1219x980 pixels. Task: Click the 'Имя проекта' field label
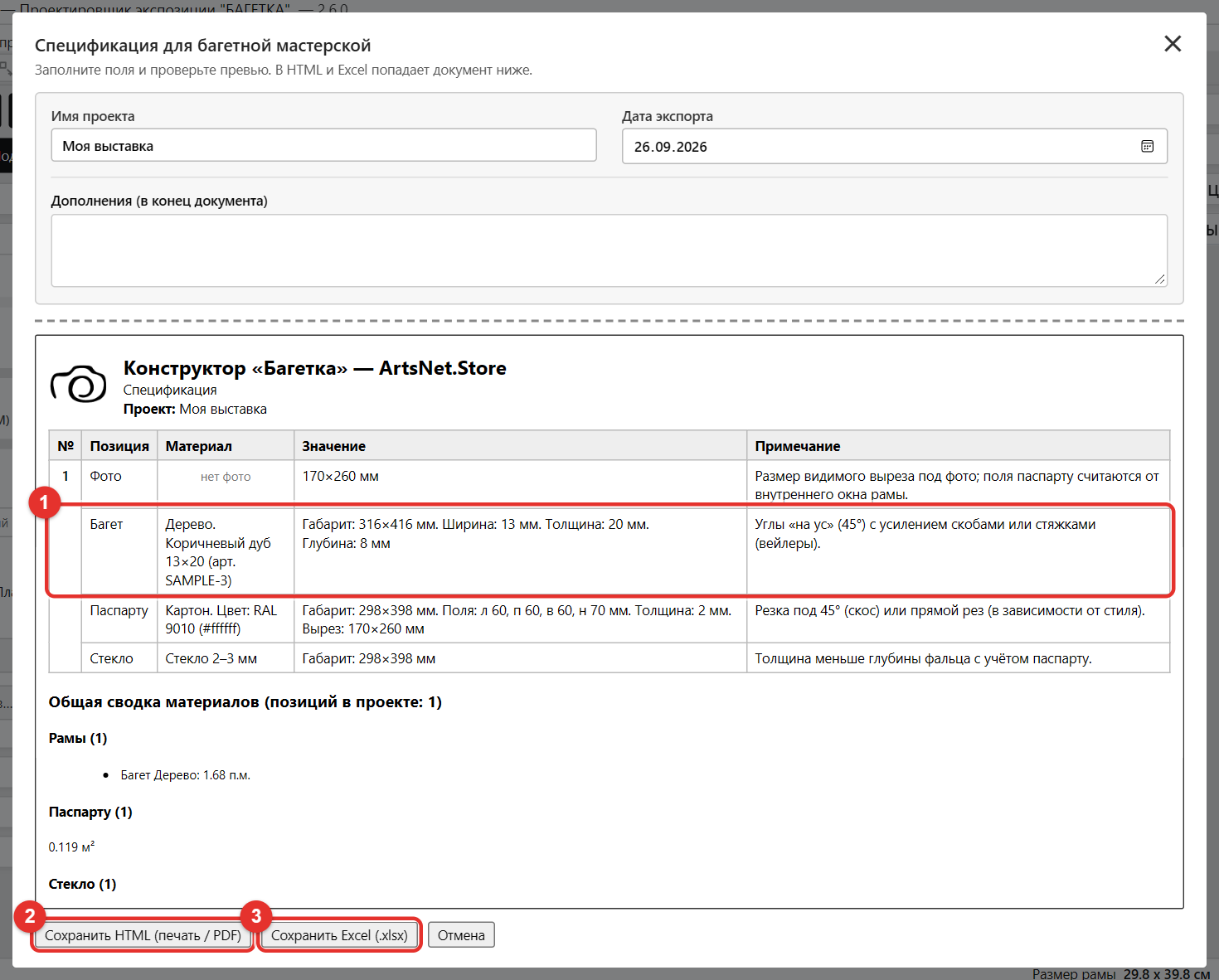tap(93, 116)
